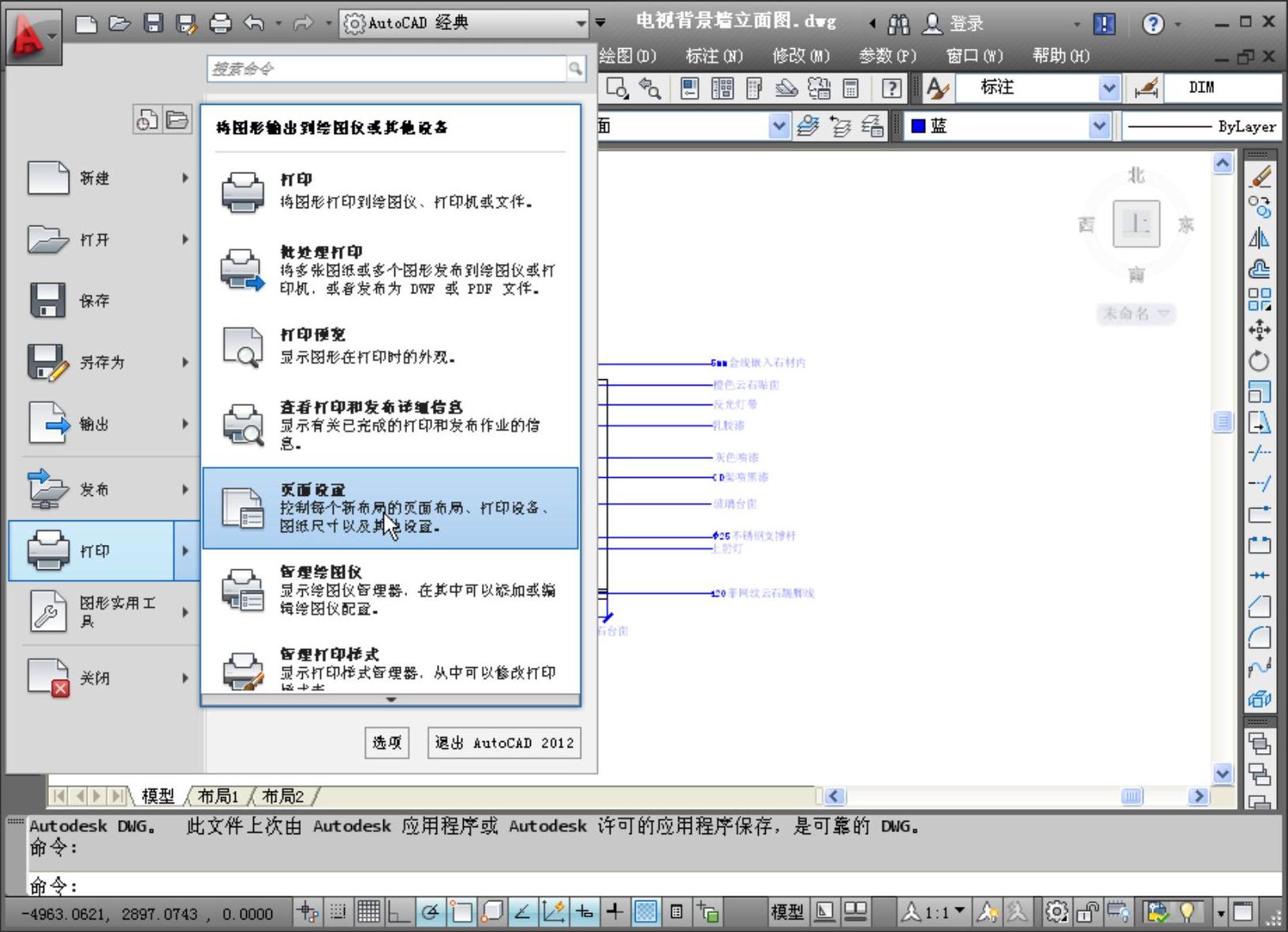
Task: Toggle Grid Display in the status bar
Action: [368, 912]
